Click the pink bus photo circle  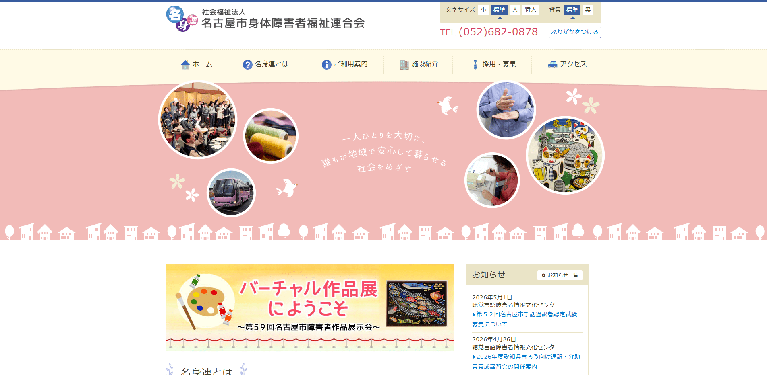pos(231,192)
